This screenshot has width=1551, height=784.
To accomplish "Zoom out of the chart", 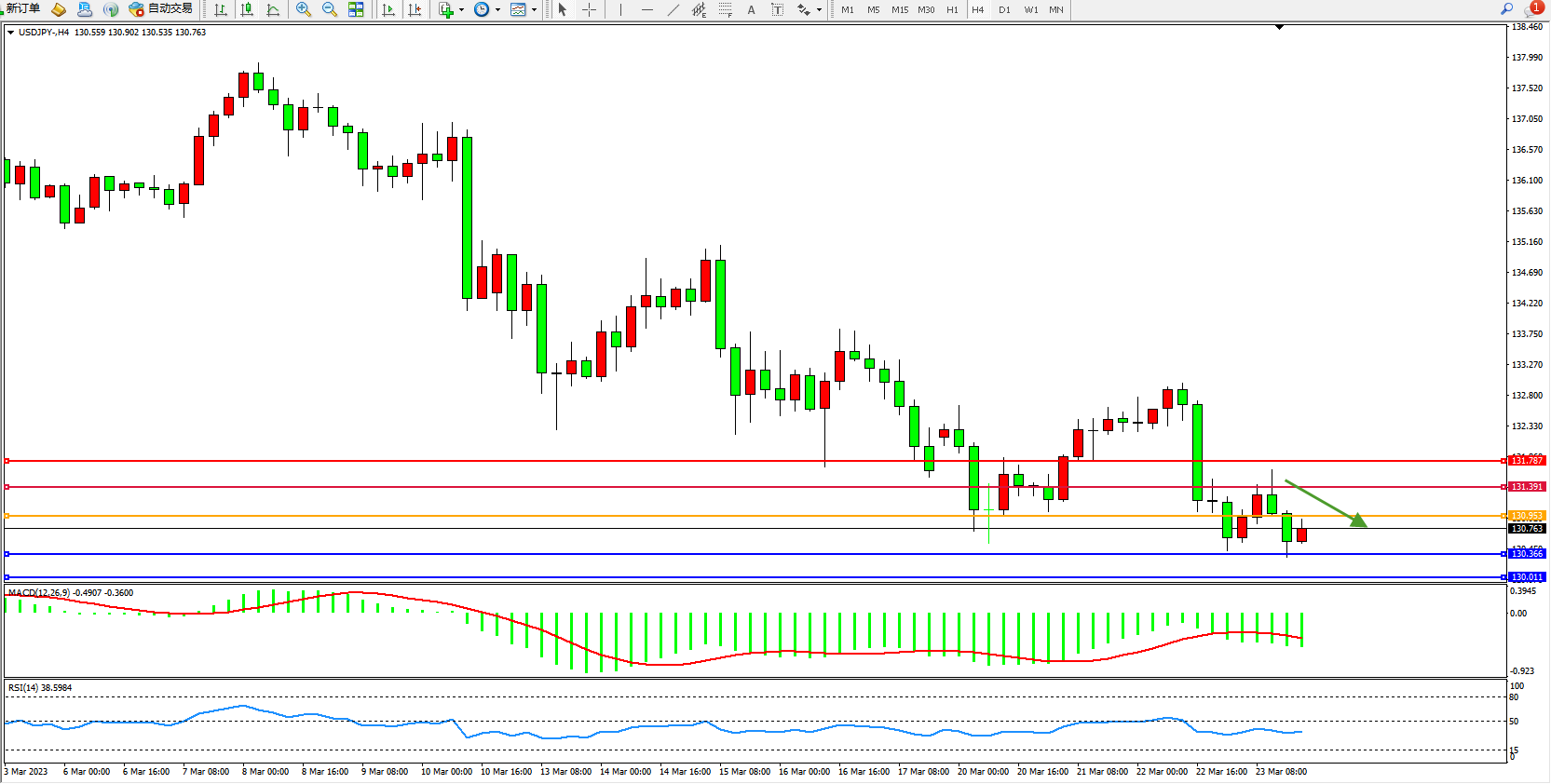I will point(329,9).
